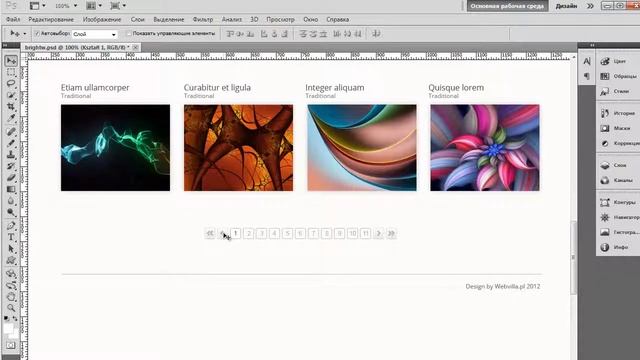Open the Paragraph panel icon

587,76
